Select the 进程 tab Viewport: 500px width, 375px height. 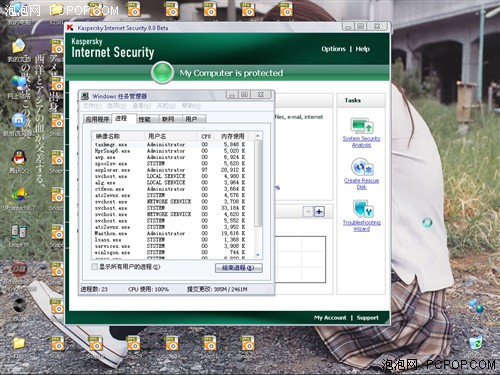pyautogui.click(x=124, y=118)
